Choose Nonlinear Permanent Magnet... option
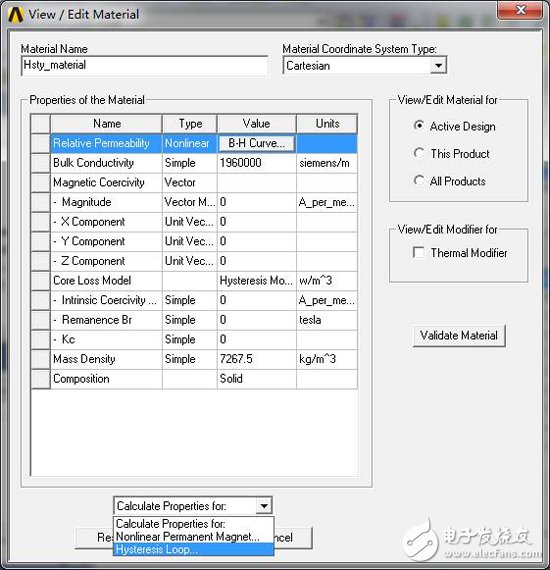550x570 pixels. click(x=193, y=537)
